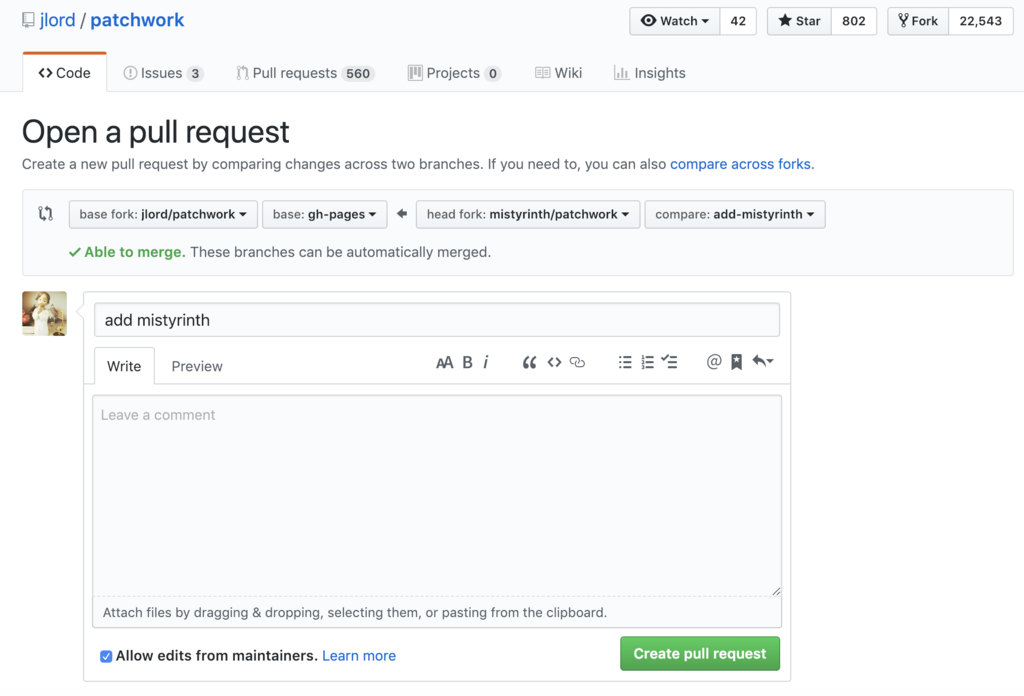The image size is (1024, 696).
Task: Click the pull request title field
Action: 437,320
